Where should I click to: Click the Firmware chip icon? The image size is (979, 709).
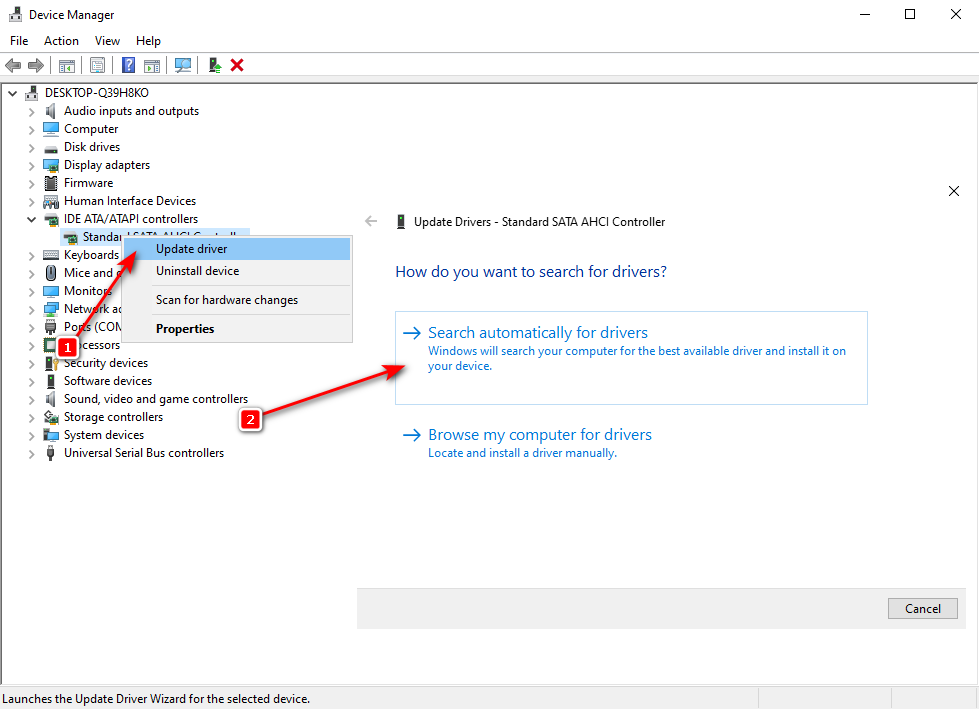[51, 183]
